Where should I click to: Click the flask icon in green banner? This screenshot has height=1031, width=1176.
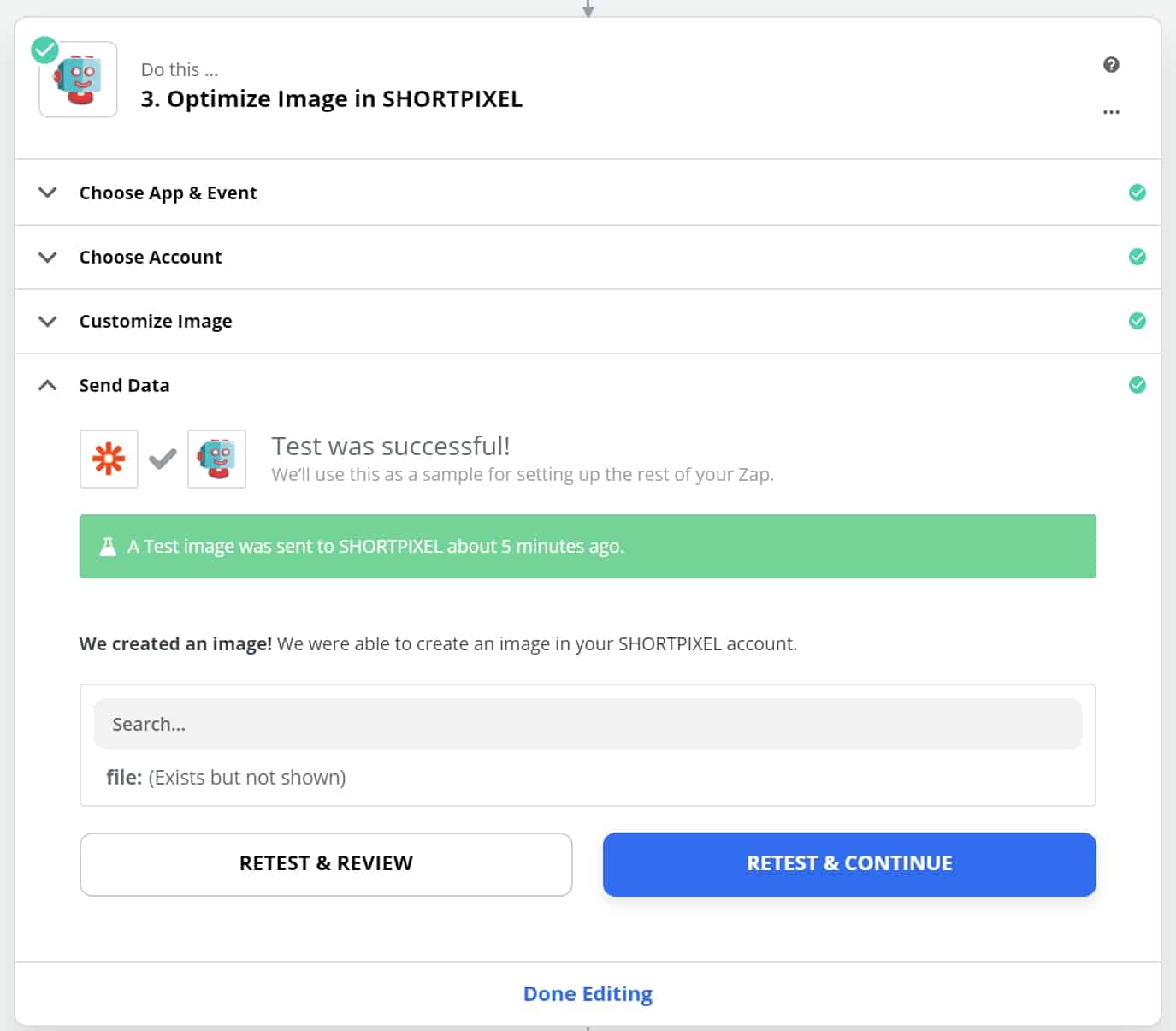tap(108, 547)
